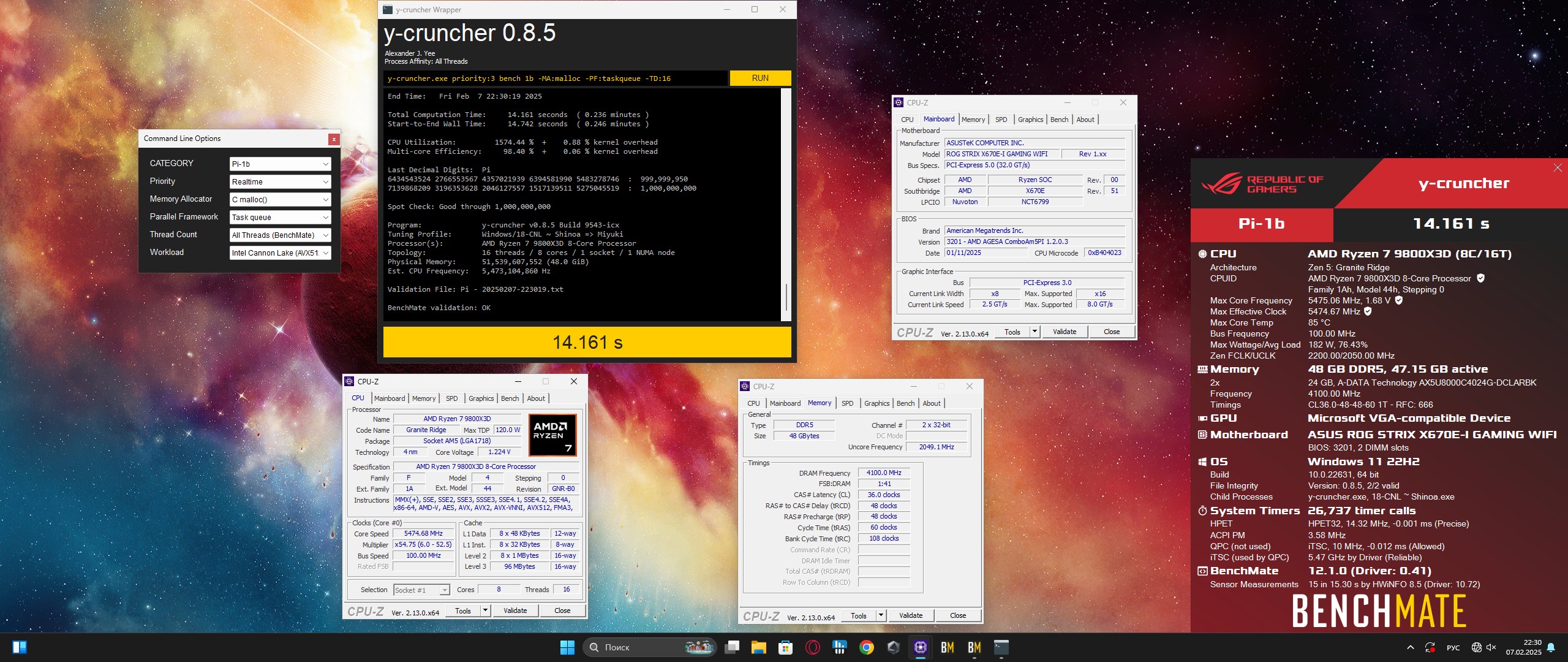The width and height of the screenshot is (1568, 662).
Task: Click the tray sync icon with red dot
Action: [x=1430, y=647]
